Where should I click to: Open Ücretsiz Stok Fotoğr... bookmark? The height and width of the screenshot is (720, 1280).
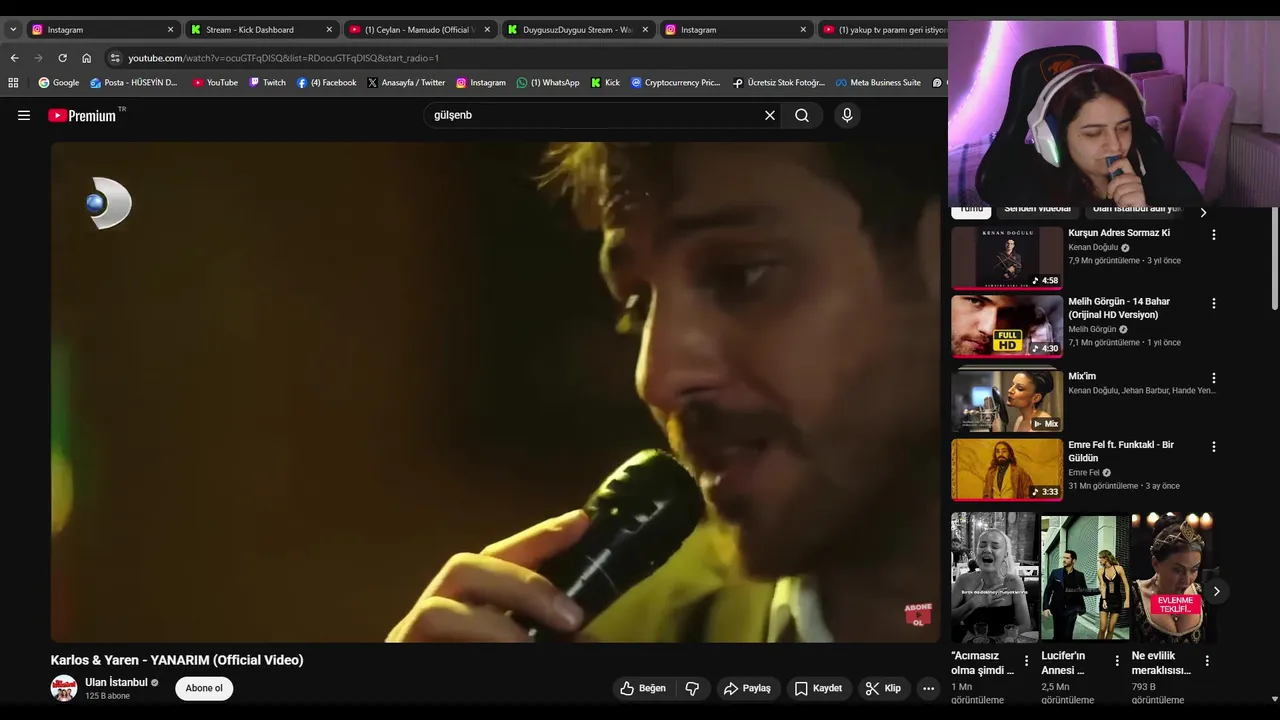tap(779, 83)
